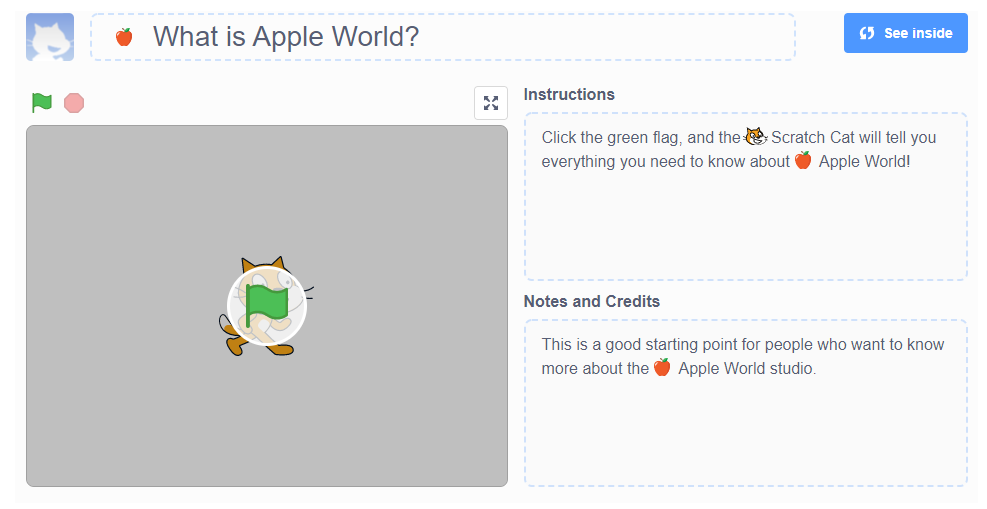Click the apple emoji in the Instructions text
This screenshot has height=509, width=987.
pyautogui.click(x=803, y=161)
